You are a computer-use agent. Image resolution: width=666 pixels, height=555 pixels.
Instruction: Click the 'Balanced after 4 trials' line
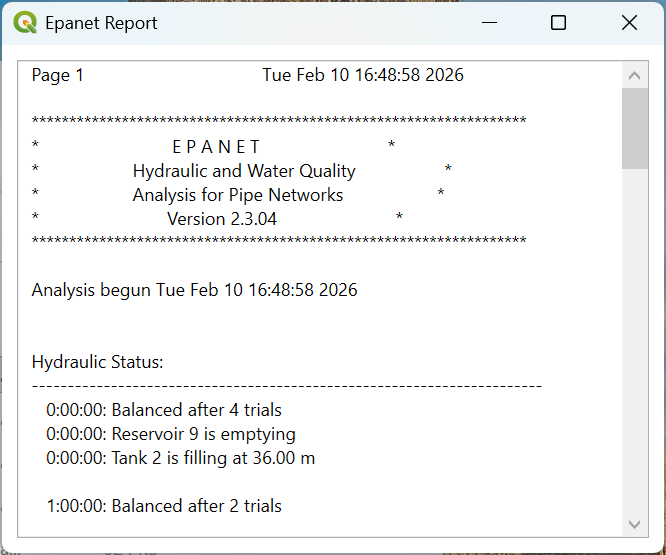coord(164,410)
